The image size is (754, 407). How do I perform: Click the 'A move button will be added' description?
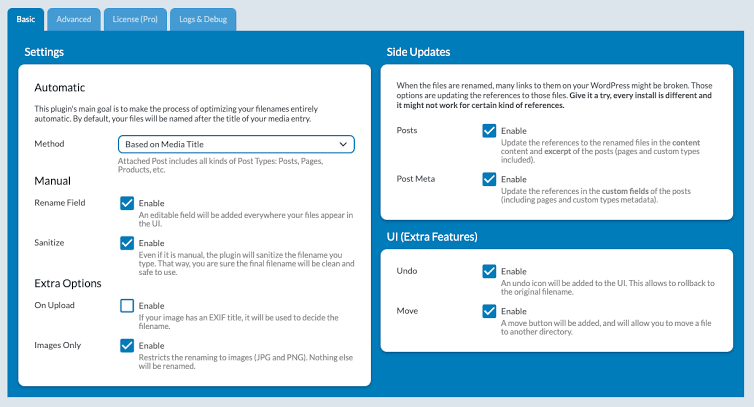click(606, 328)
